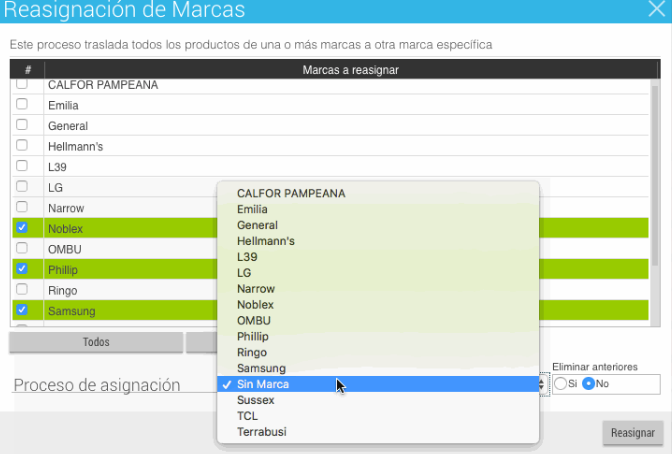Uncheck the Samsung brand checkbox
672x454 pixels.
22,310
